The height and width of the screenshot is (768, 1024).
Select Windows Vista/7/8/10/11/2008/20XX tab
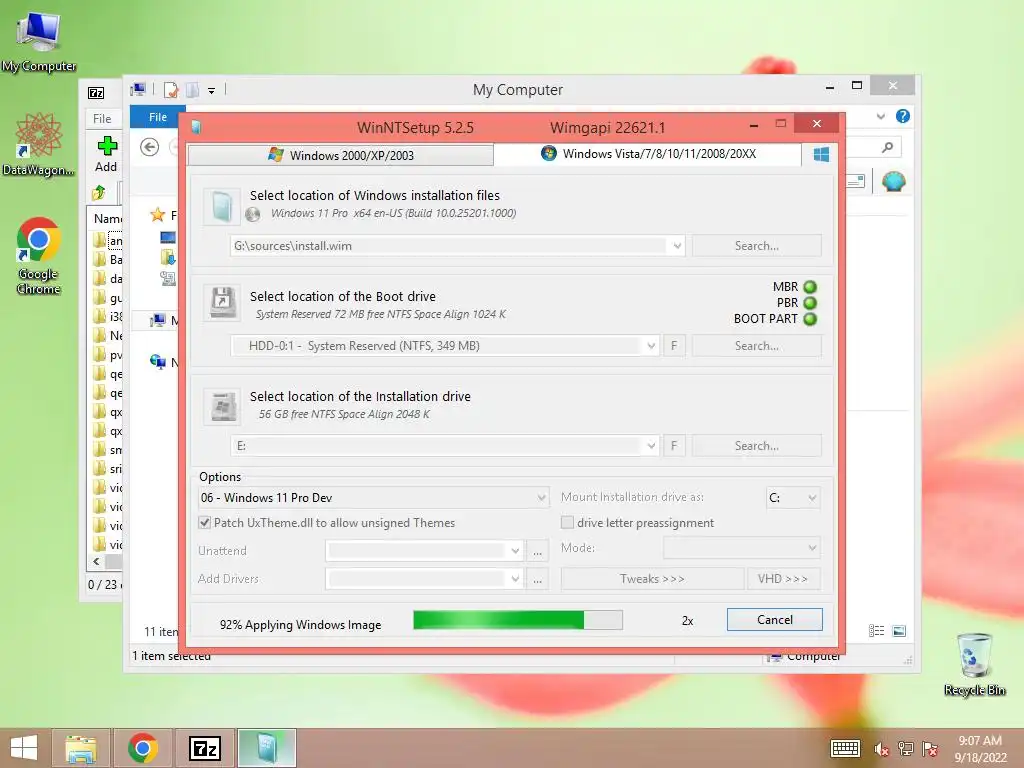[648, 154]
